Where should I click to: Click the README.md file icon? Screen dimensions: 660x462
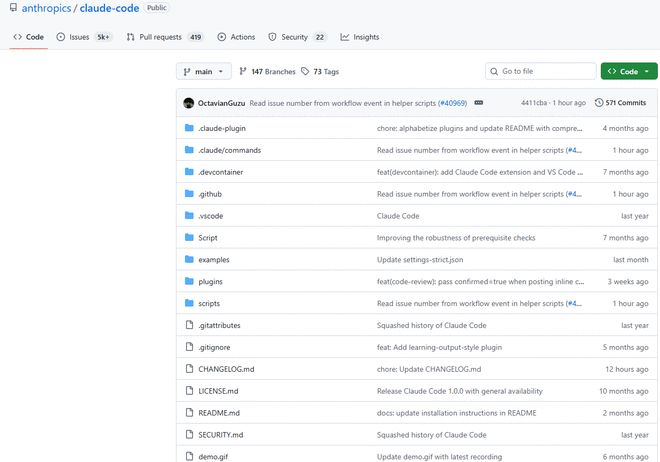(x=188, y=413)
